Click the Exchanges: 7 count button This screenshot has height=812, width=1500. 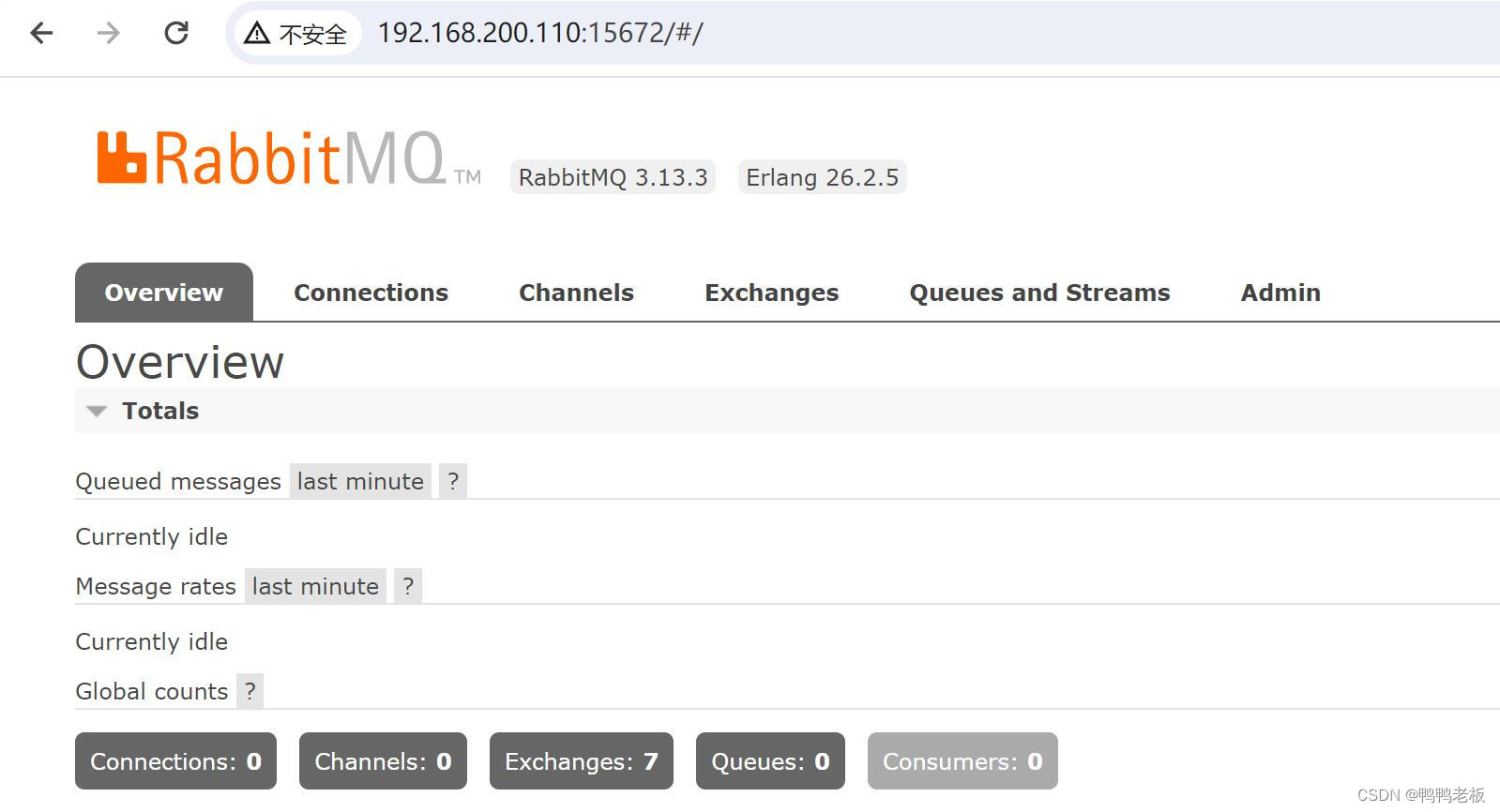coord(582,761)
